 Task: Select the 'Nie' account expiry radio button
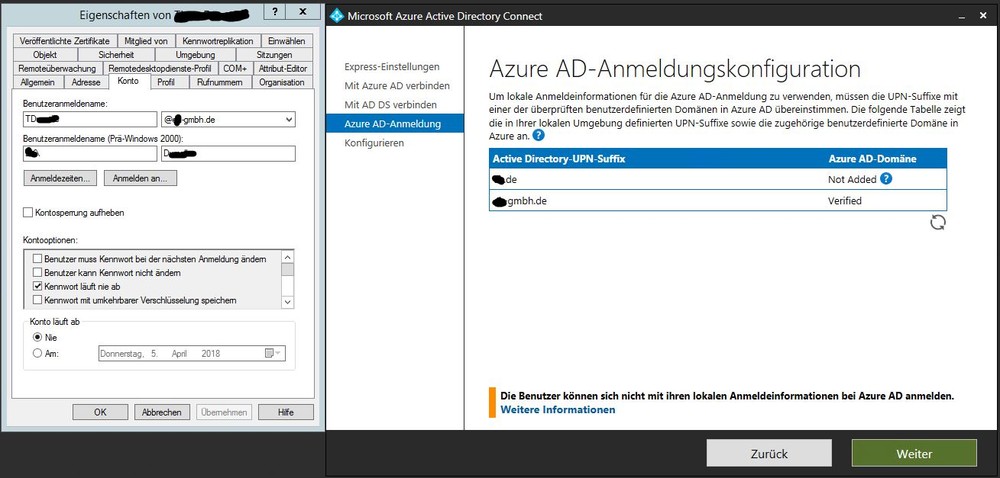(x=38, y=337)
